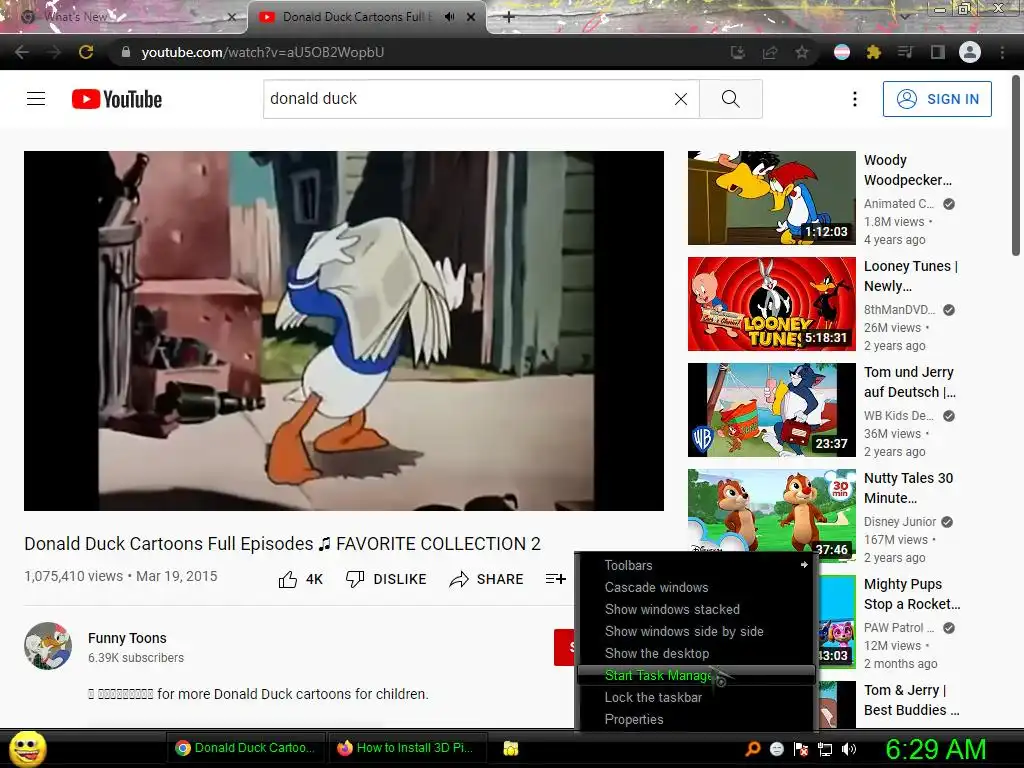Open the Looney Tunes video title
Image resolution: width=1024 pixels, height=768 pixels.
pyautogui.click(x=911, y=276)
